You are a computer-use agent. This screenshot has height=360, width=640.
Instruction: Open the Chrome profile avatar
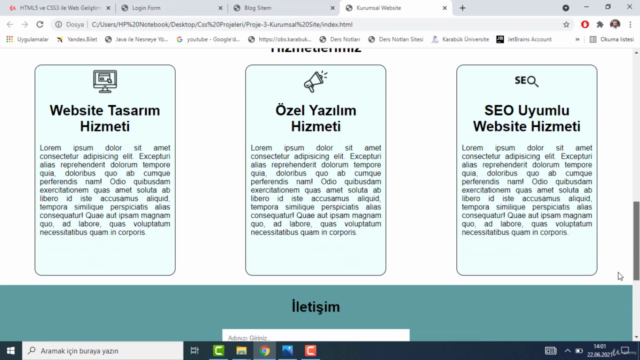(x=615, y=24)
